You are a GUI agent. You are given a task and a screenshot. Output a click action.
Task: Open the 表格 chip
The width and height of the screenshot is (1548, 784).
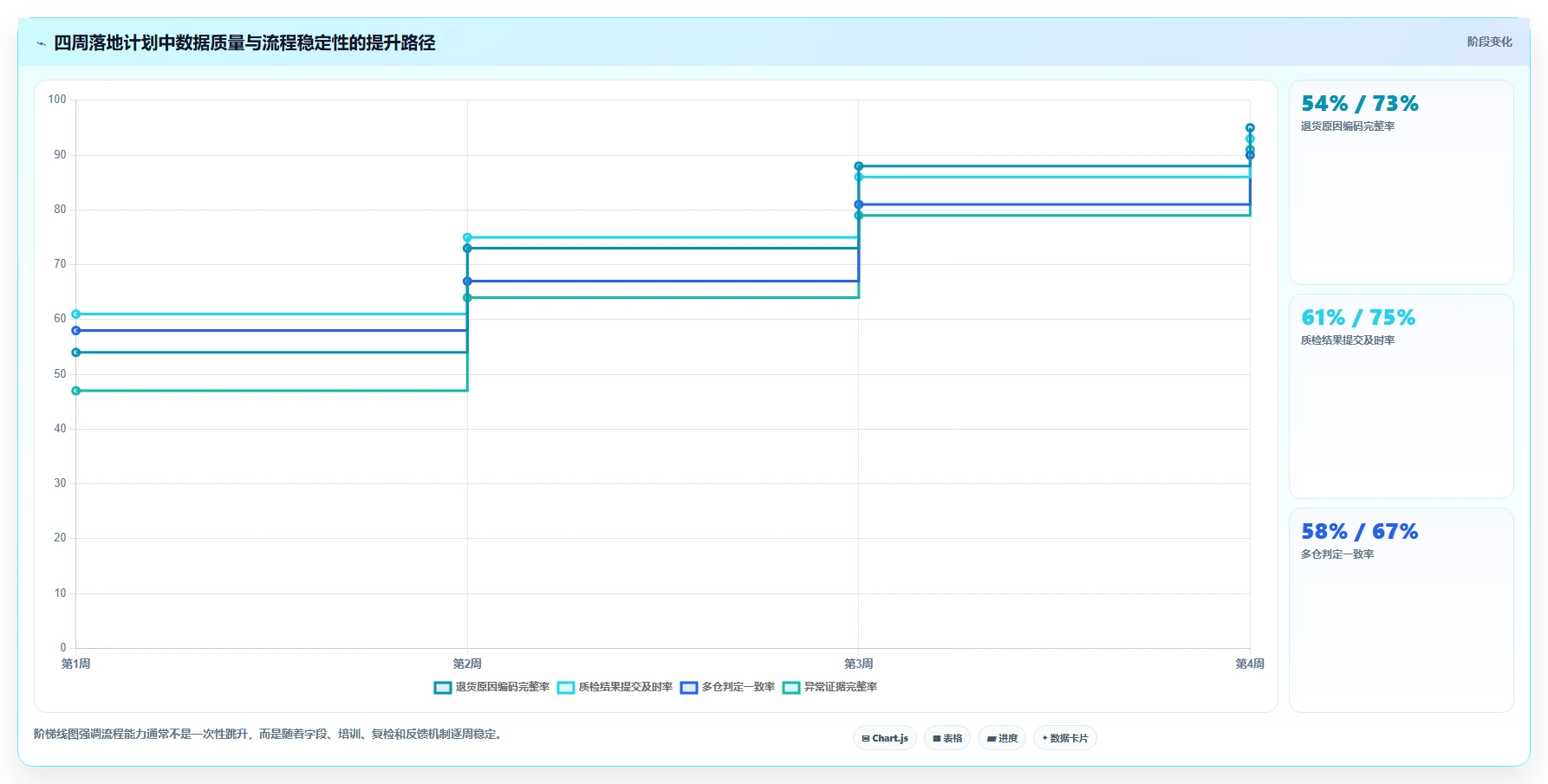[x=947, y=738]
